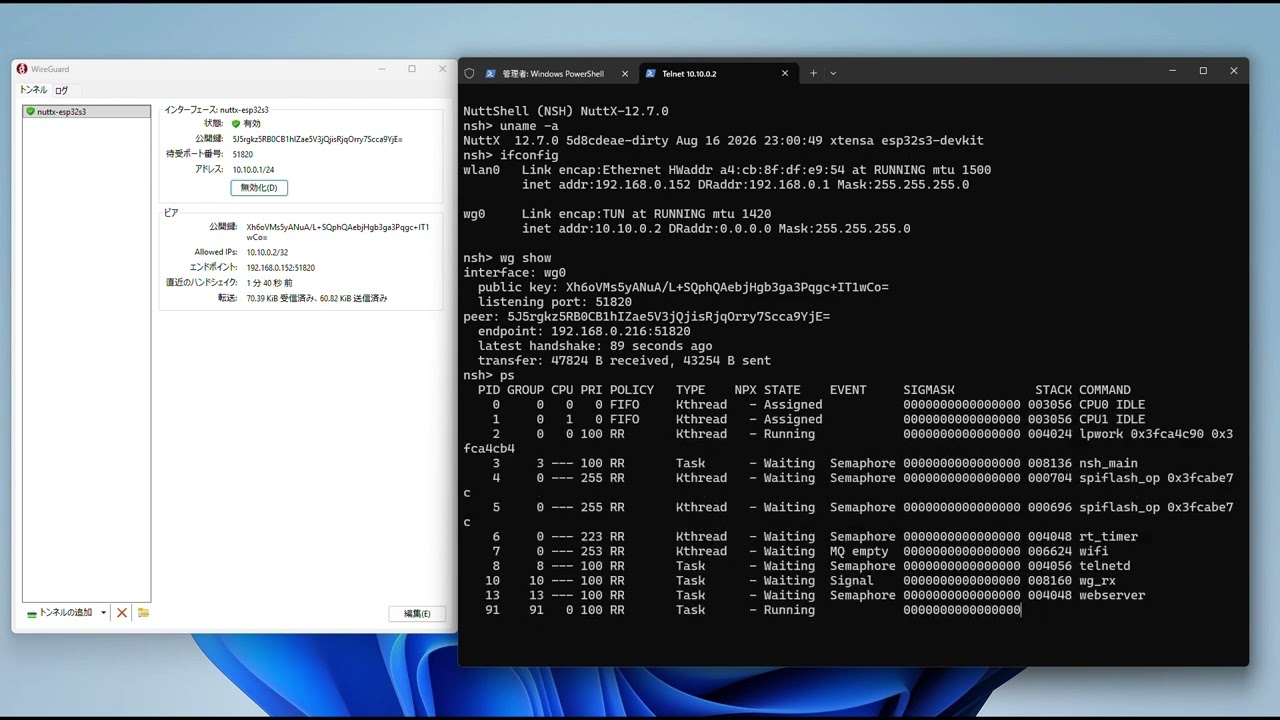Image resolution: width=1280 pixels, height=720 pixels.
Task: Open the terminal profiles dropdown chevron
Action: (x=833, y=73)
